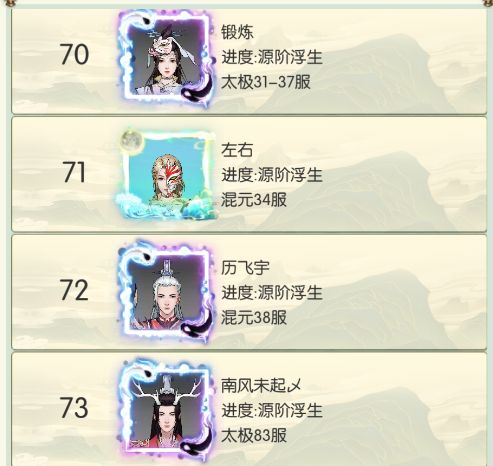Image resolution: width=493 pixels, height=466 pixels.
Task: Click cloud decoration below 左右's portrait
Action: point(165,207)
